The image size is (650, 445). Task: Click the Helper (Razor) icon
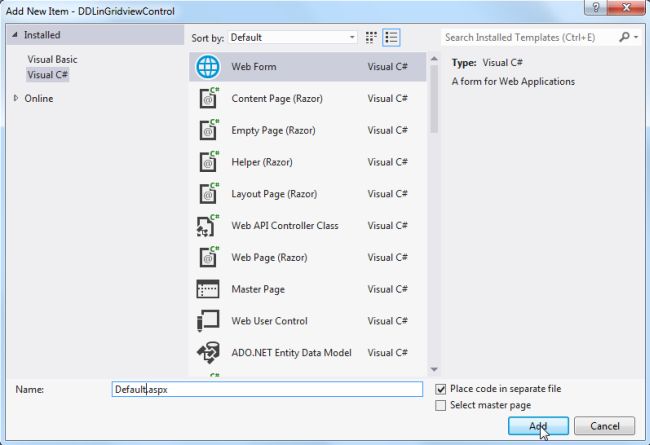click(209, 162)
